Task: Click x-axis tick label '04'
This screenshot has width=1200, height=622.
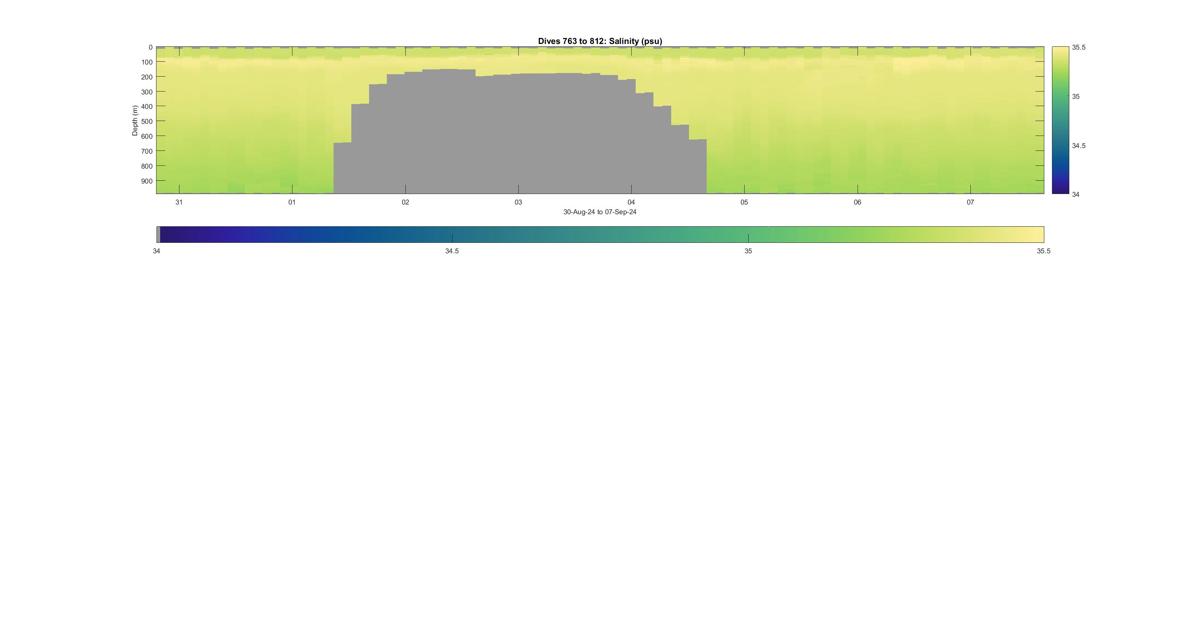Action: tap(631, 202)
